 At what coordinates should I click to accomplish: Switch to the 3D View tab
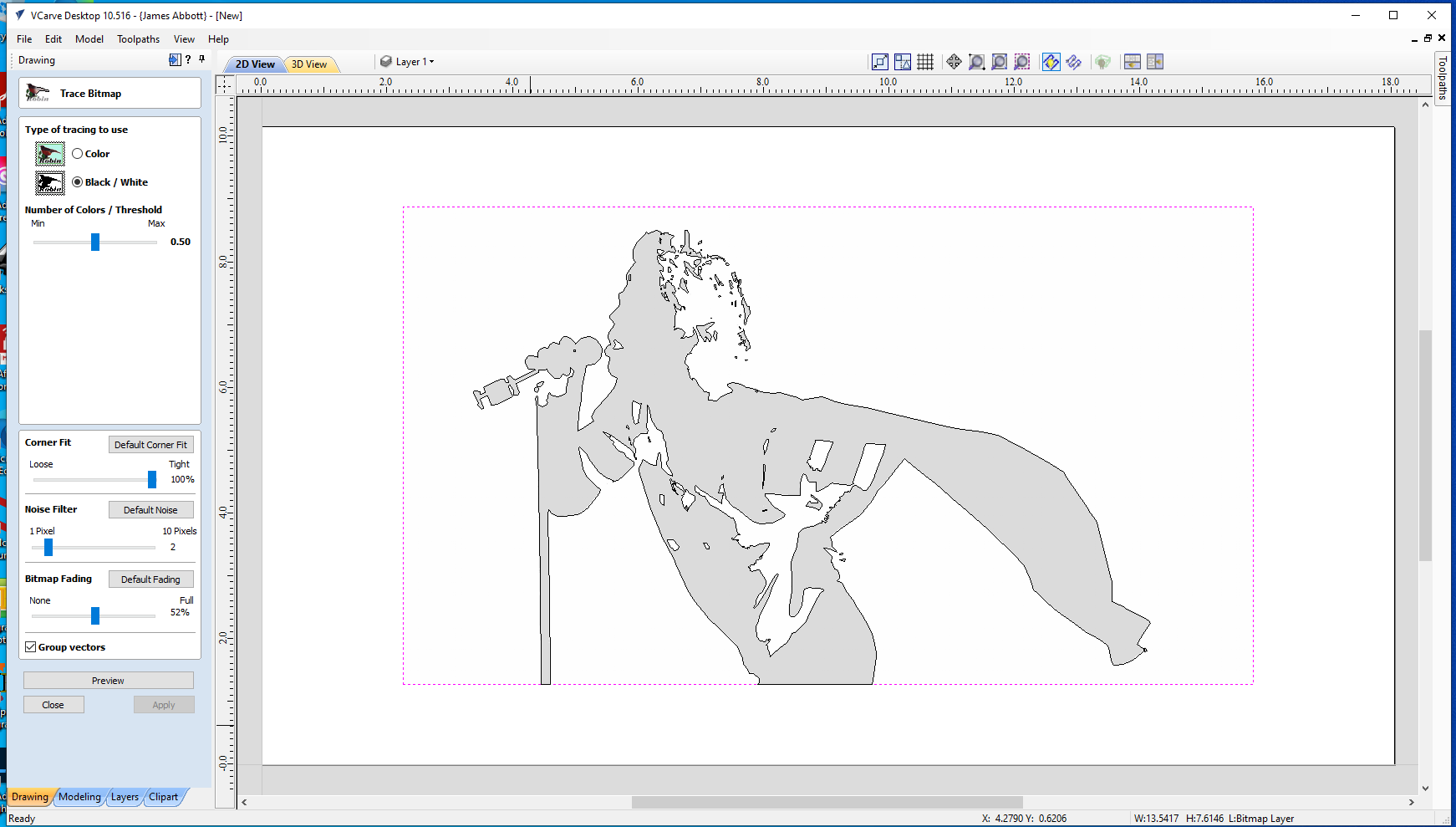pos(309,64)
